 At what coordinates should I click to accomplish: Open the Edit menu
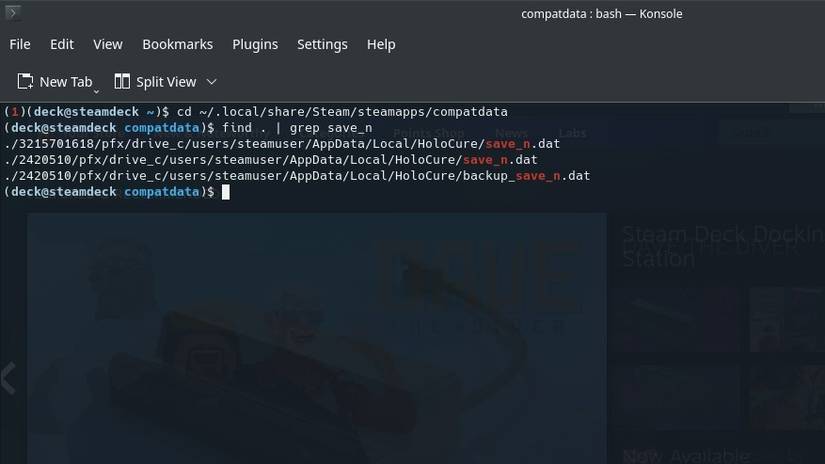point(62,45)
